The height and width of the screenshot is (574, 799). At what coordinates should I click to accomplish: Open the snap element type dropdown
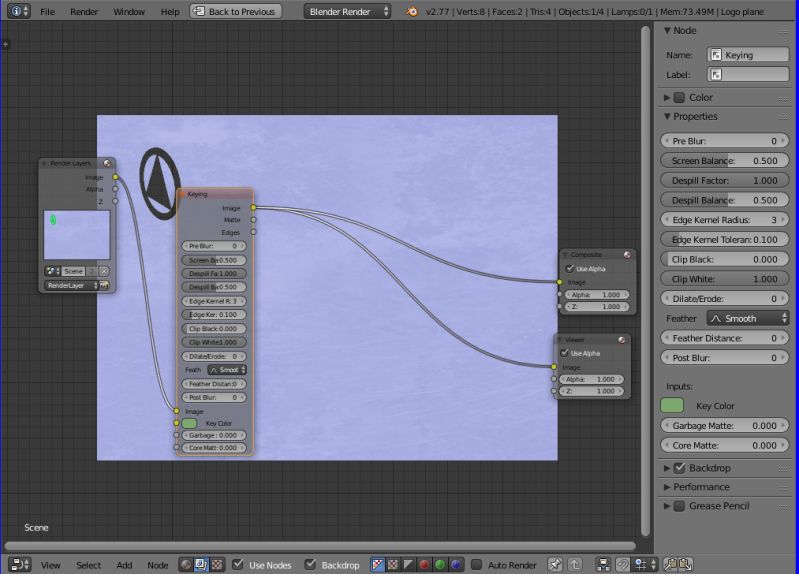pos(644,564)
